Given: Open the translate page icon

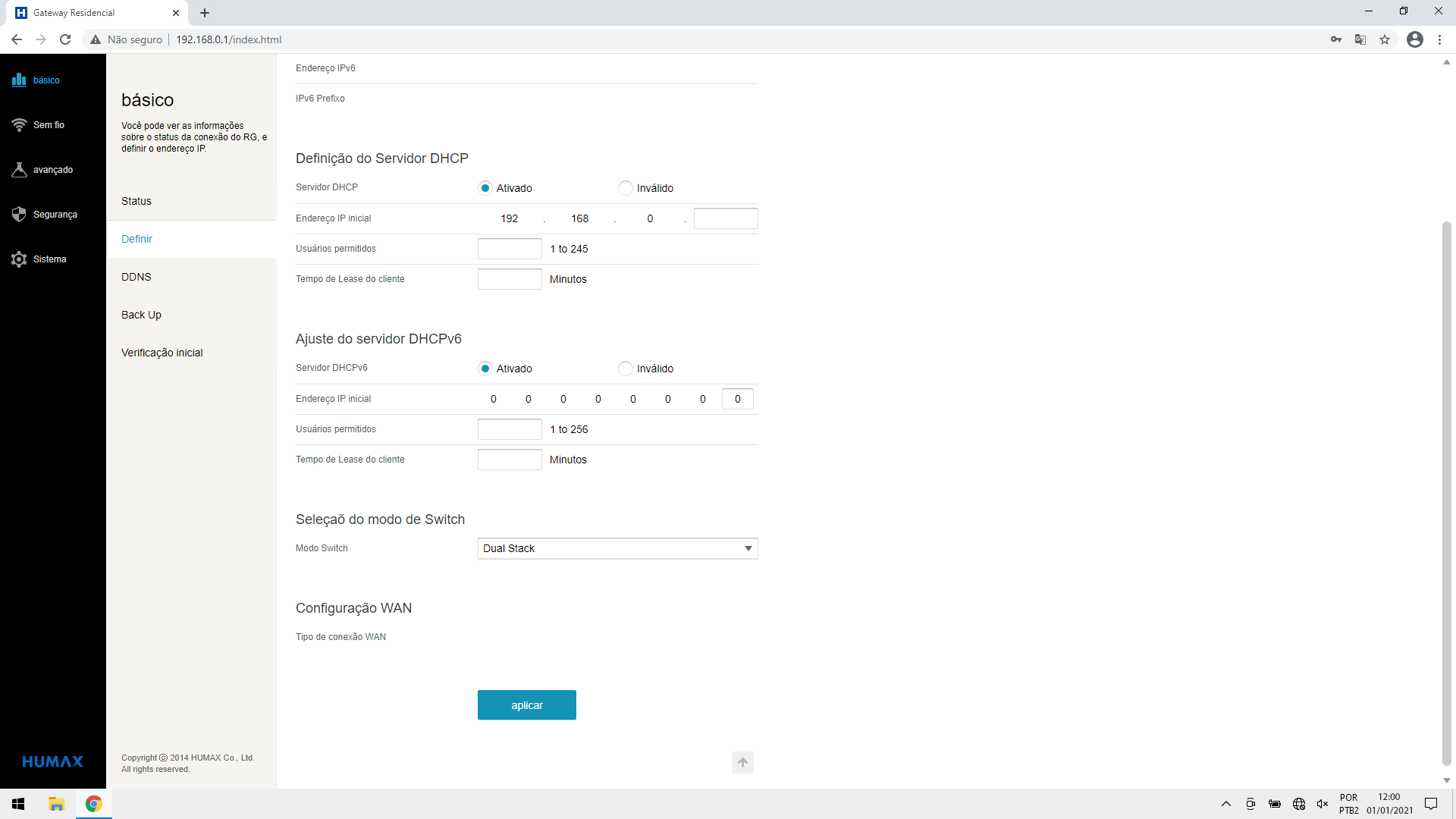Looking at the screenshot, I should pyautogui.click(x=1360, y=39).
